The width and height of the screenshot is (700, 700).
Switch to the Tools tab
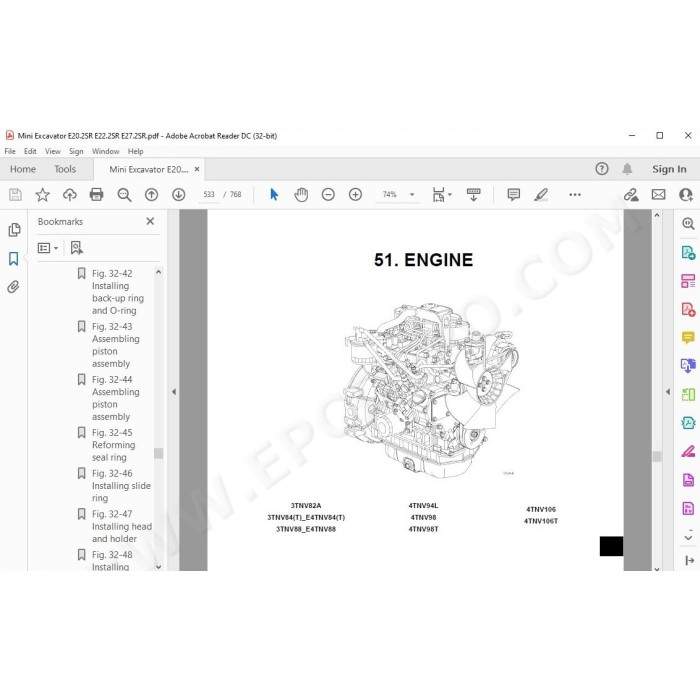65,169
